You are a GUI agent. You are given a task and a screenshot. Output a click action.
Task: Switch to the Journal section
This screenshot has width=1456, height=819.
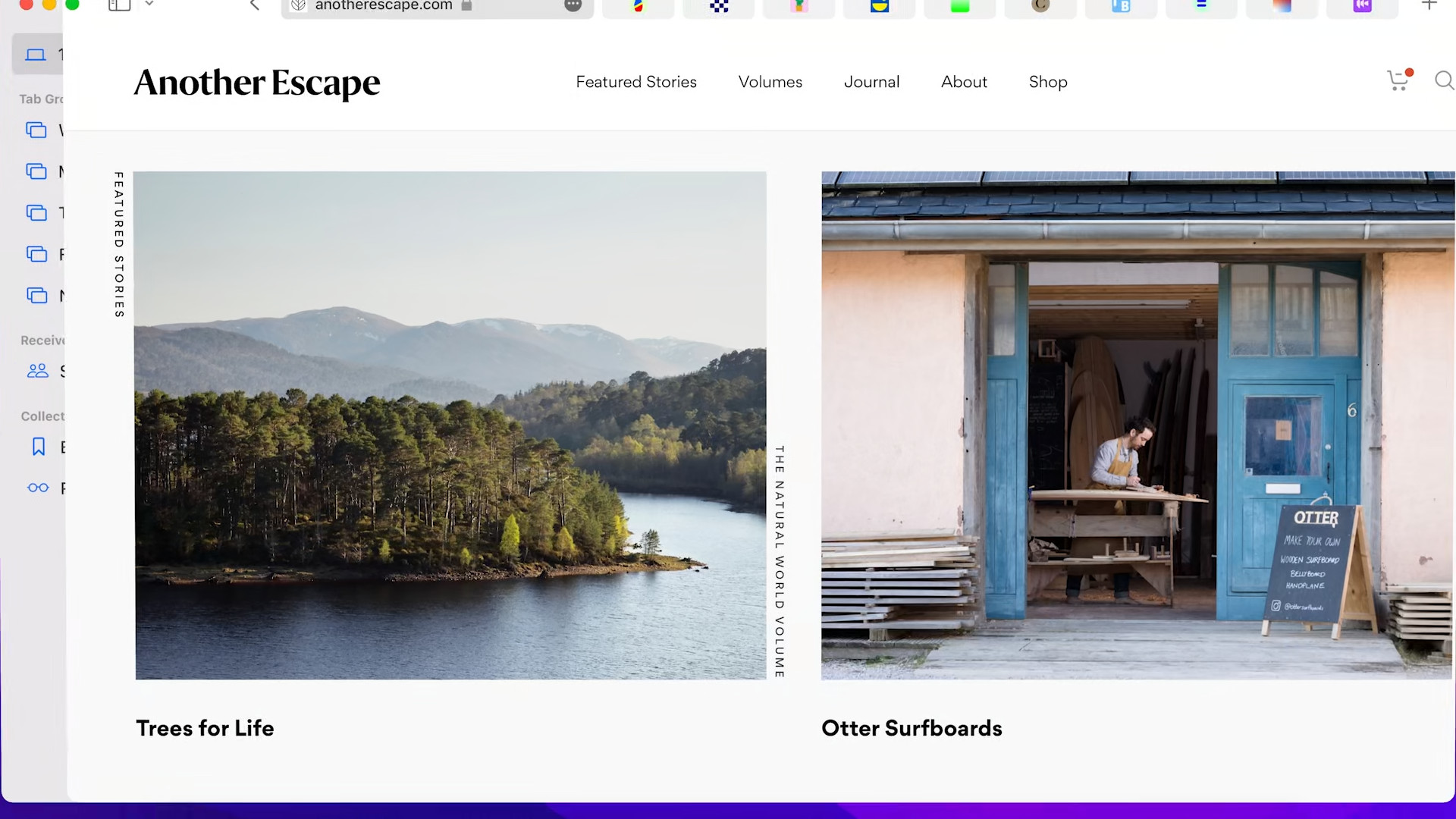pos(871,81)
